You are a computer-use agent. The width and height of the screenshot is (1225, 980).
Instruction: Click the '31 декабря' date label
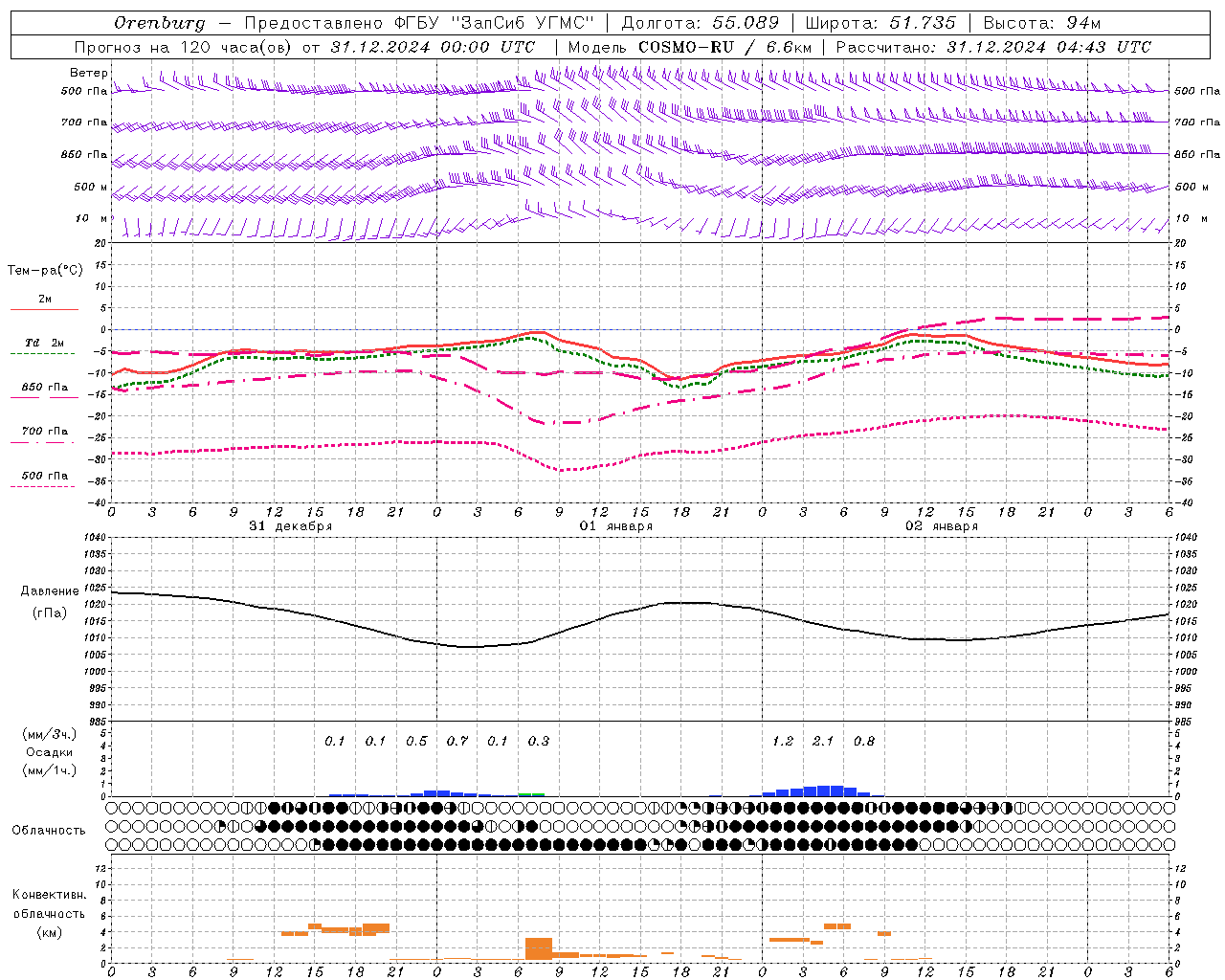[x=291, y=526]
